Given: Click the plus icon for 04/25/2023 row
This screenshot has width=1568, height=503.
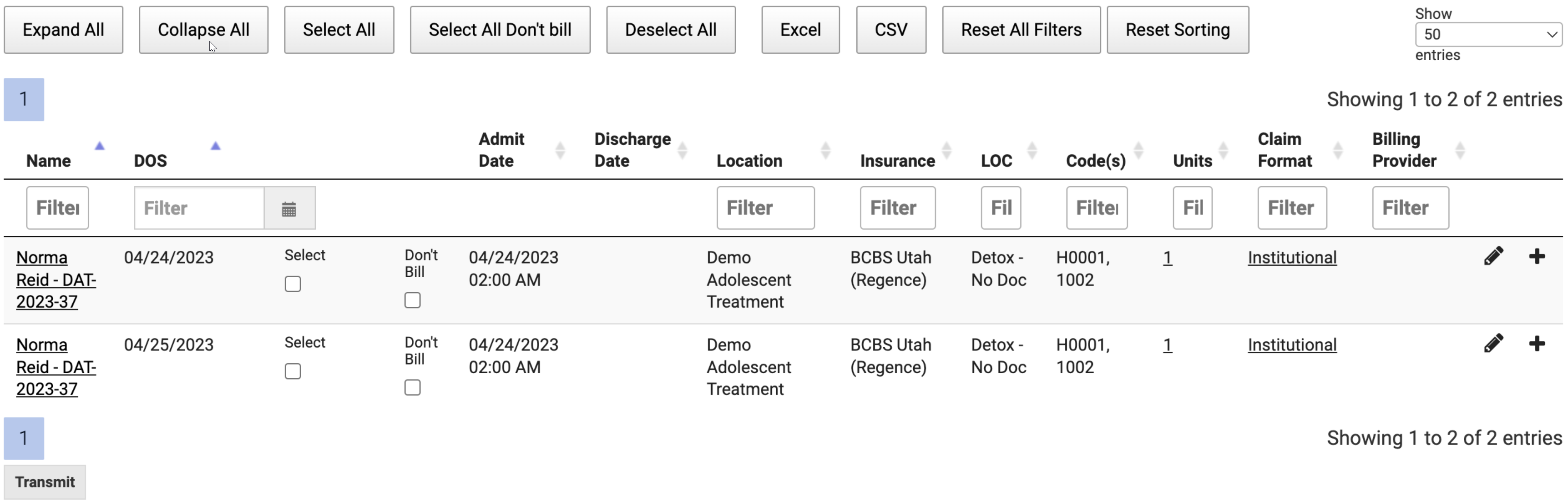Looking at the screenshot, I should 1536,343.
